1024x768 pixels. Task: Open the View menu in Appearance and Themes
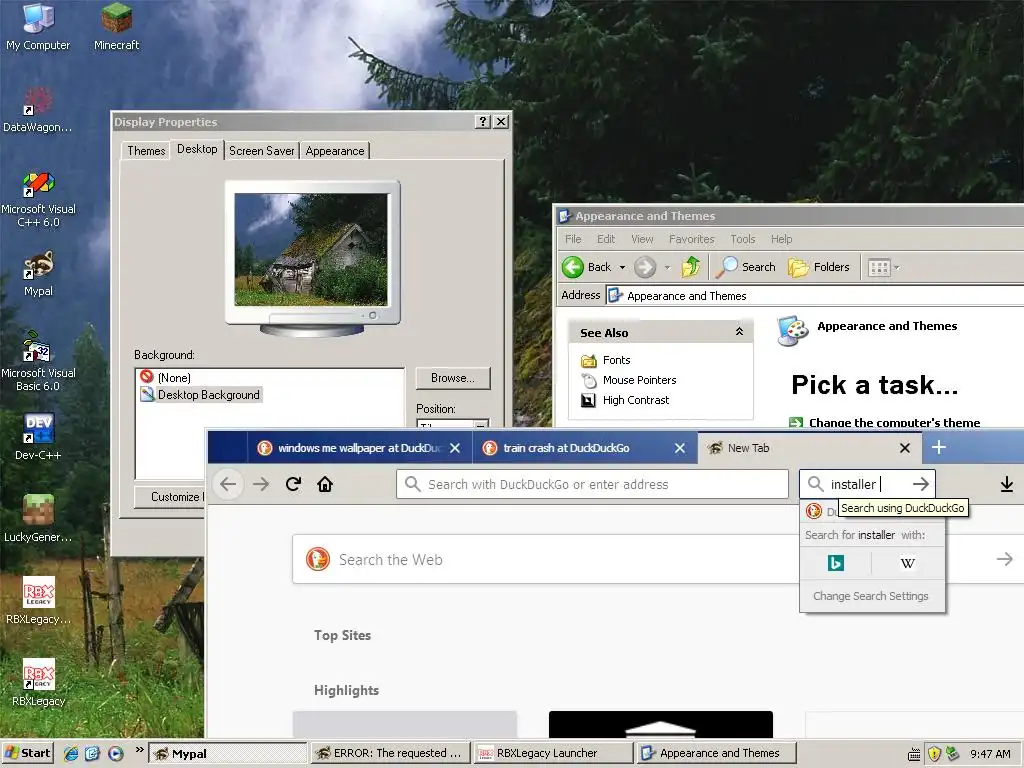click(642, 239)
